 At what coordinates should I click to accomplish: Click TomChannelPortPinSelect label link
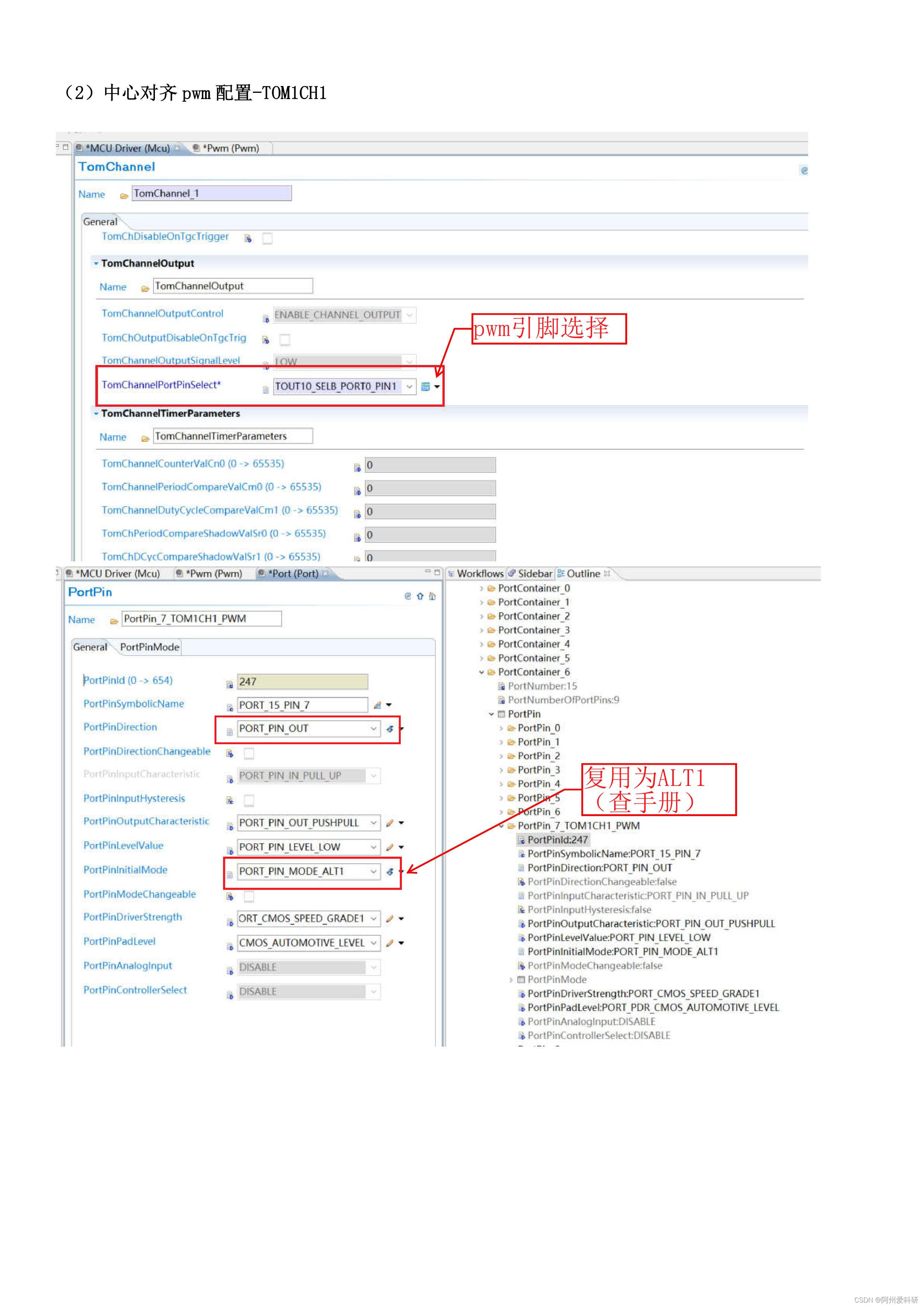tap(161, 386)
